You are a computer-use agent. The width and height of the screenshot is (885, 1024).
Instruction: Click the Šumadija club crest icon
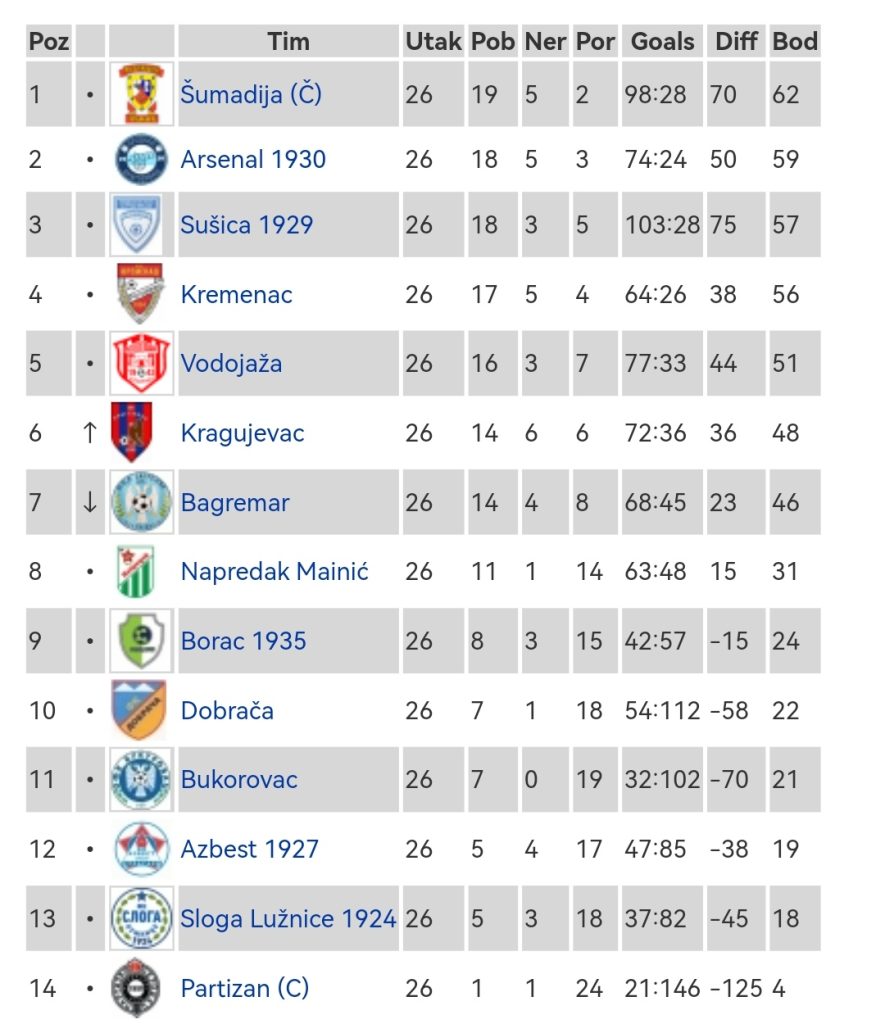pyautogui.click(x=141, y=94)
